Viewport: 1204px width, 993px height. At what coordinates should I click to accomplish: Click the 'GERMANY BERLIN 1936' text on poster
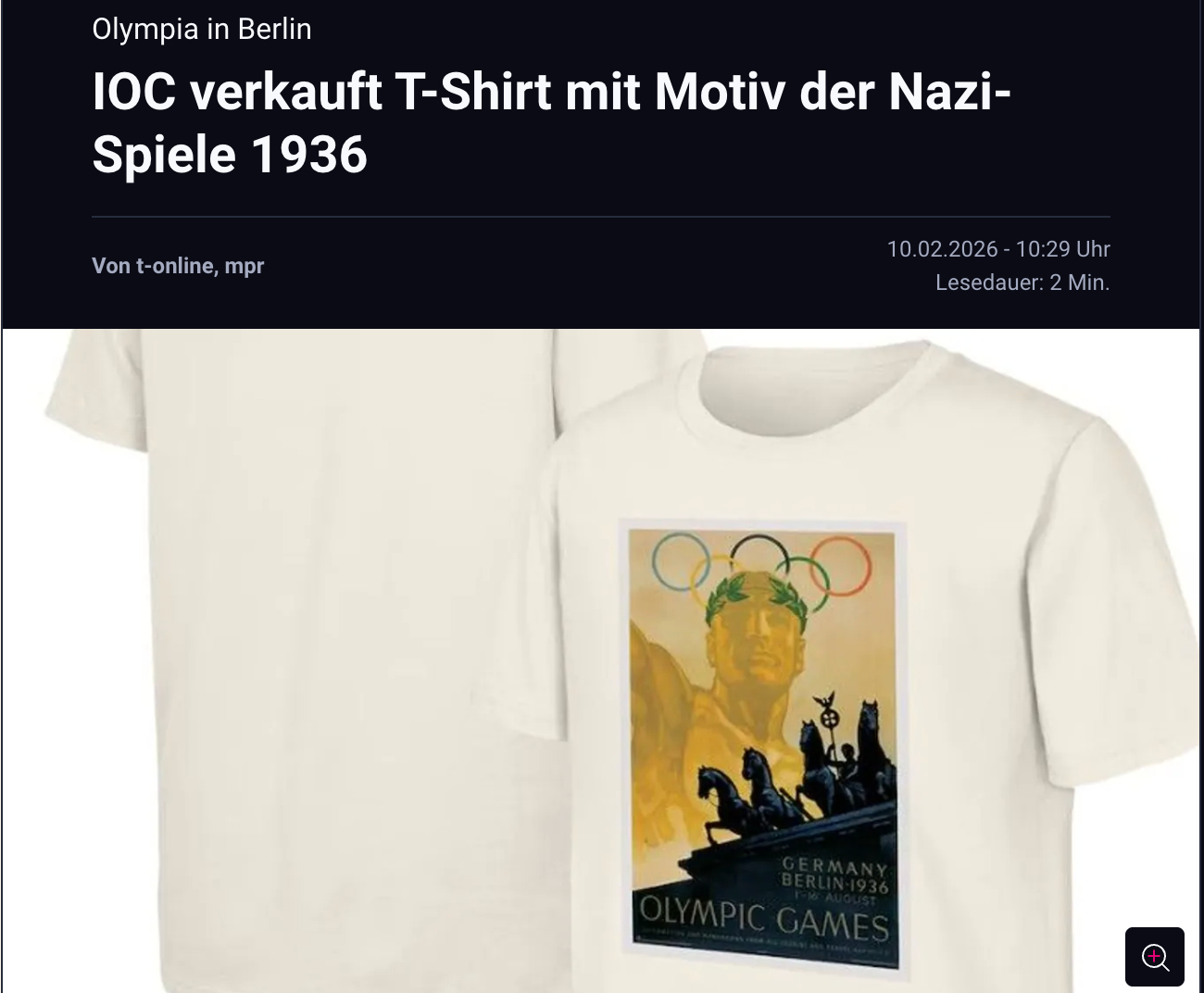click(x=834, y=877)
